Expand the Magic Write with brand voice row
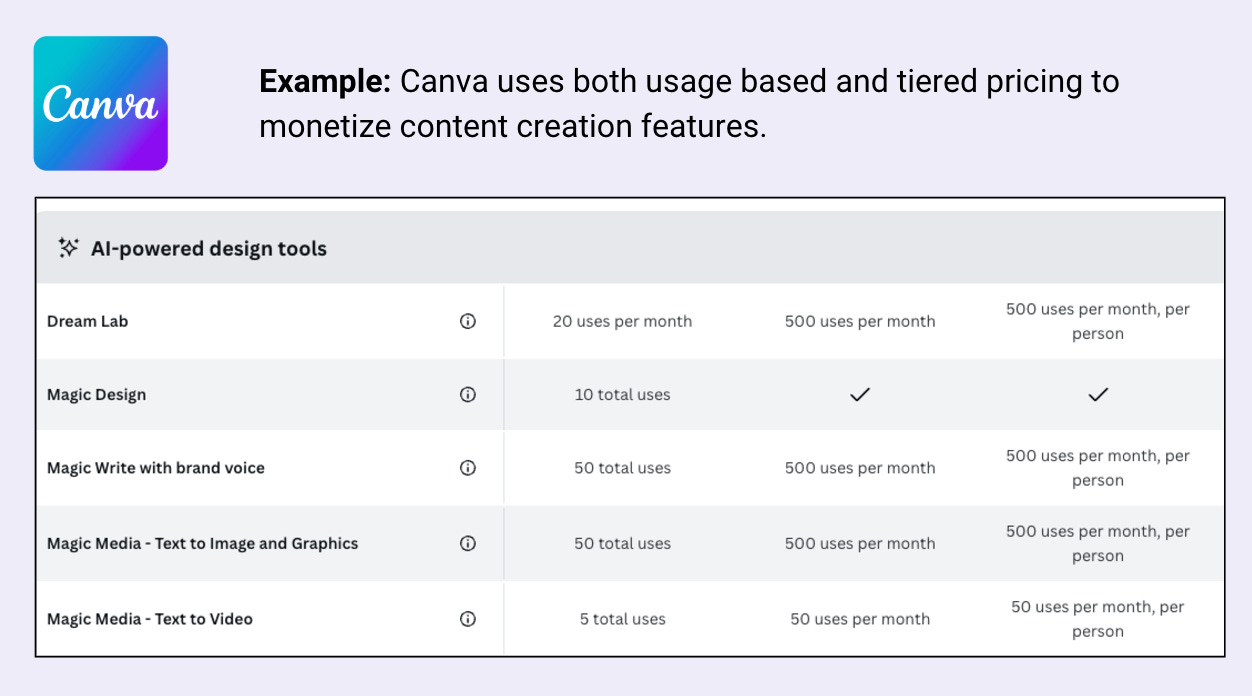This screenshot has height=696, width=1252. click(155, 468)
